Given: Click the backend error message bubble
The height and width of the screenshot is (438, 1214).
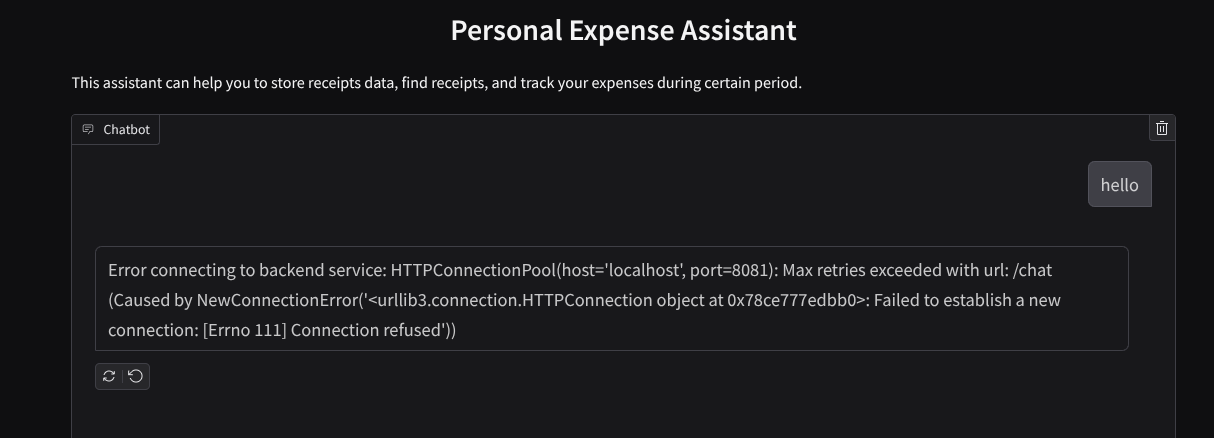Looking at the screenshot, I should pos(611,298).
